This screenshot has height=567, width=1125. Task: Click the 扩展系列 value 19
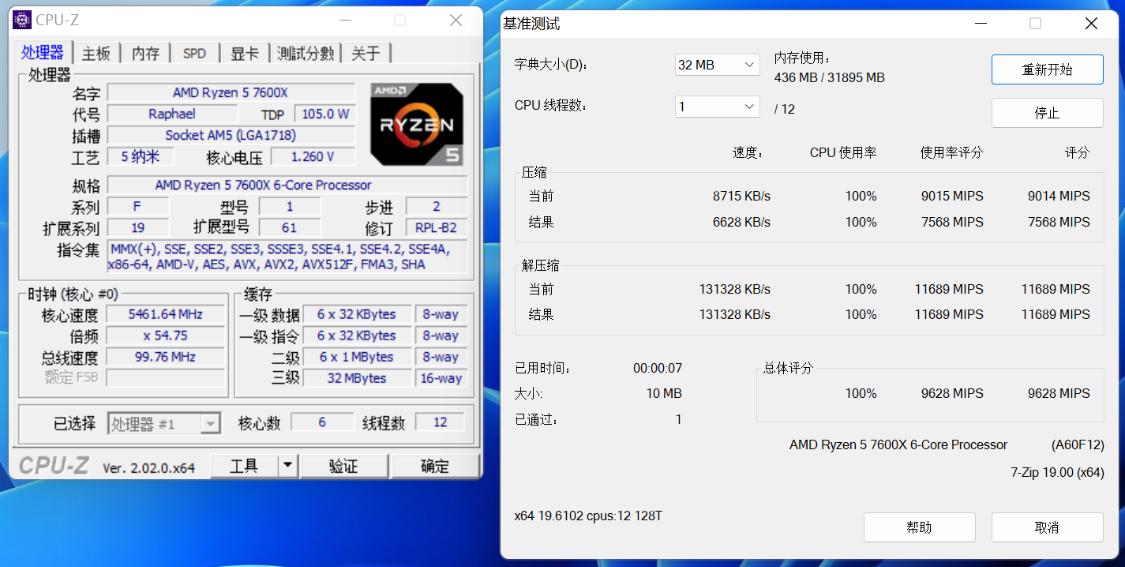pos(138,228)
